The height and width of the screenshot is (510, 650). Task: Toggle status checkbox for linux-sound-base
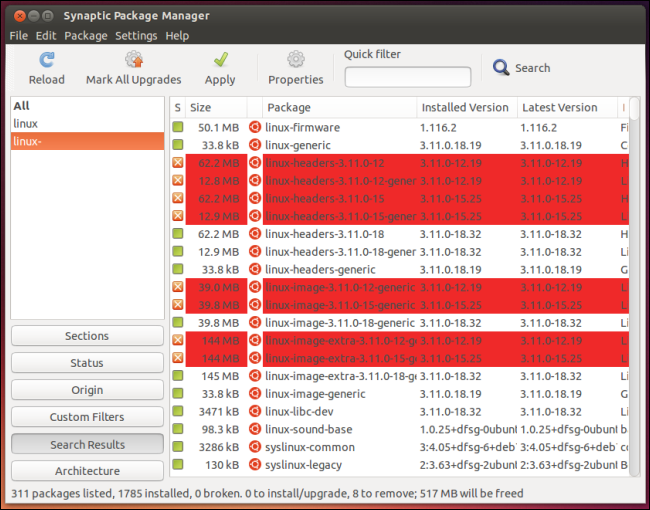(178, 429)
